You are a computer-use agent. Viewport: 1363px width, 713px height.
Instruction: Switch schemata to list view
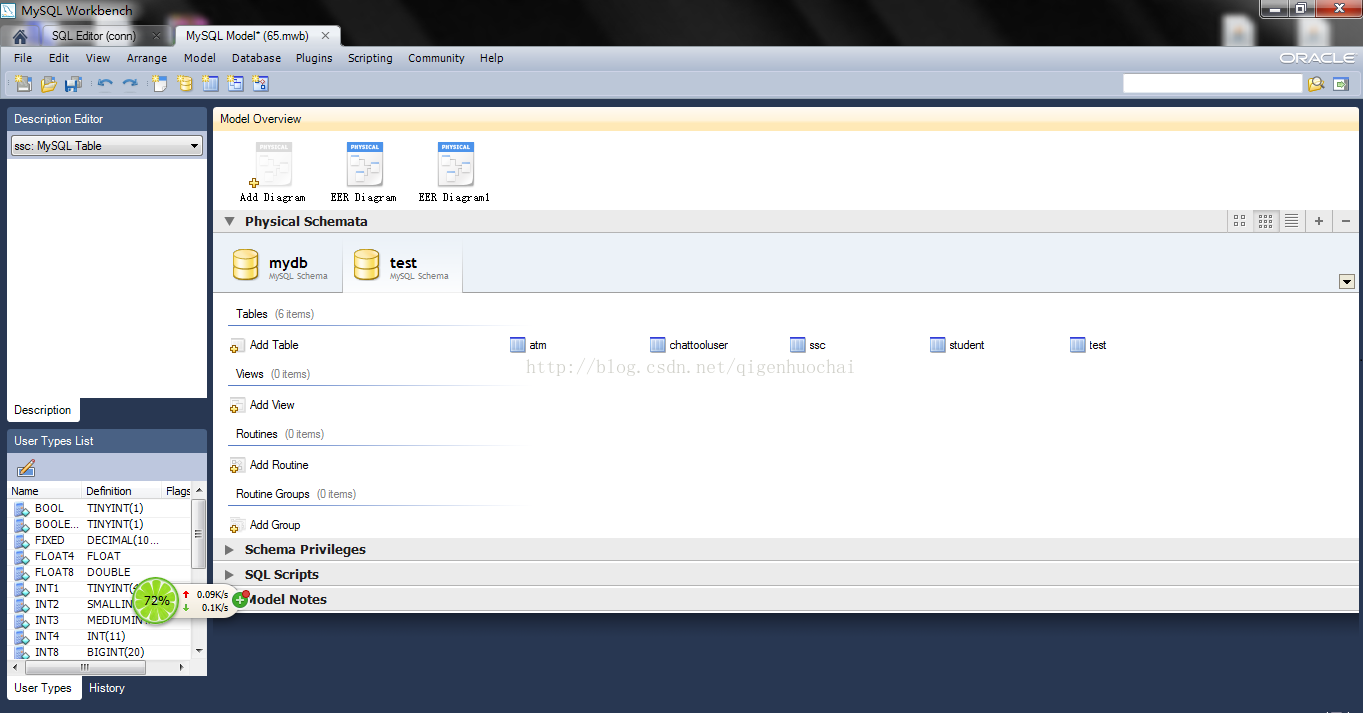pos(1292,221)
